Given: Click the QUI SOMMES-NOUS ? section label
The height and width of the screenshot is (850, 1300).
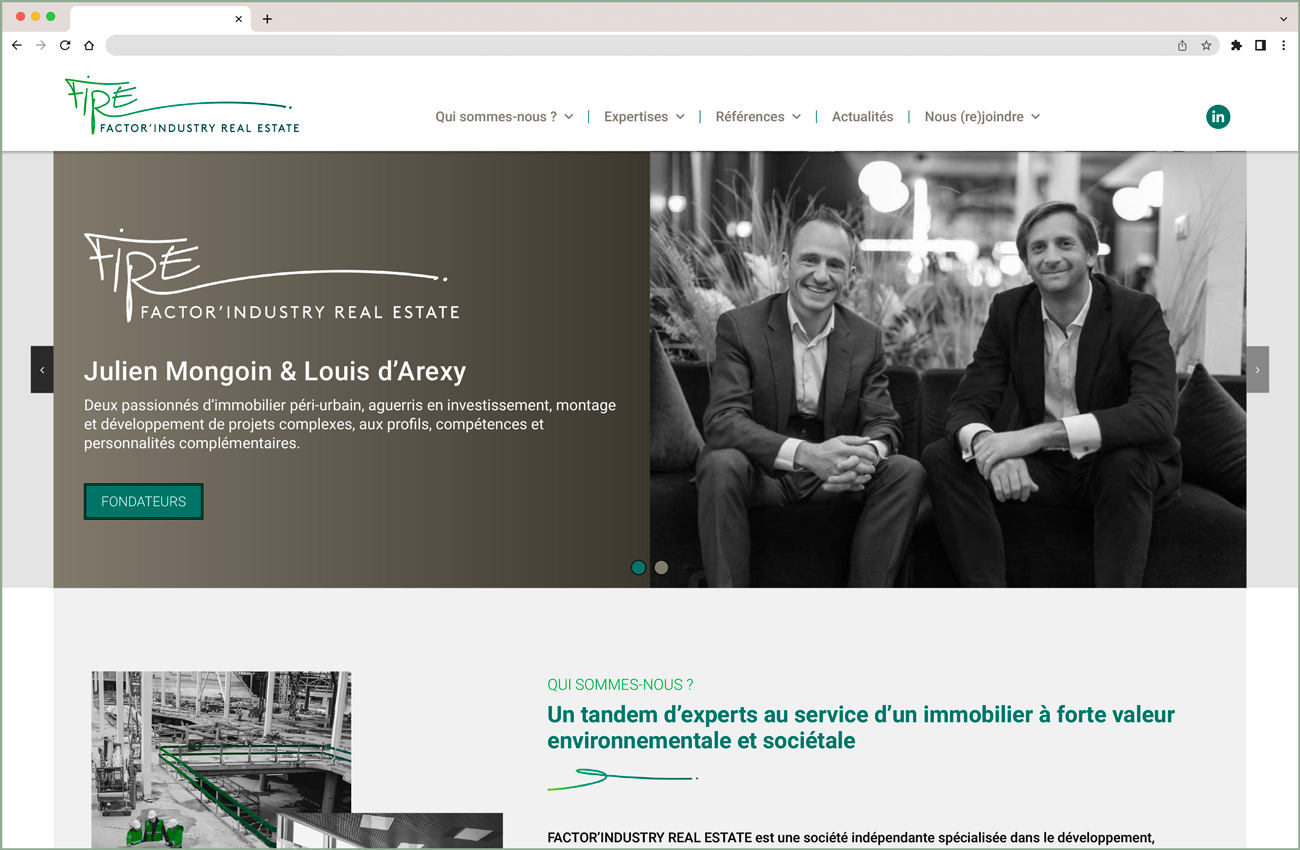Looking at the screenshot, I should tap(620, 685).
